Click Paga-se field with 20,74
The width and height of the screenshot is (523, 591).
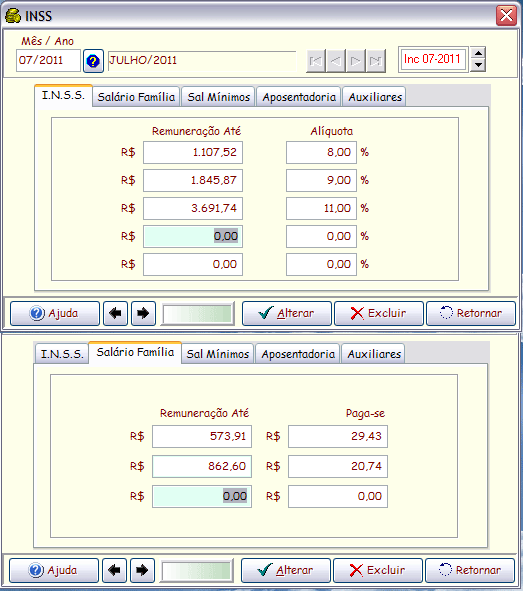338,467
